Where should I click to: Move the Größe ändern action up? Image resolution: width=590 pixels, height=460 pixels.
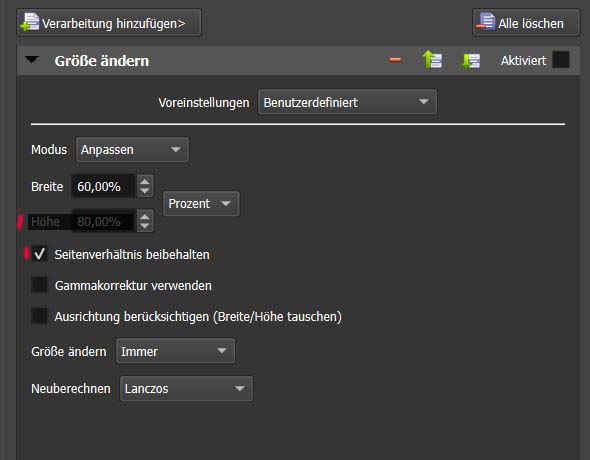tap(432, 60)
